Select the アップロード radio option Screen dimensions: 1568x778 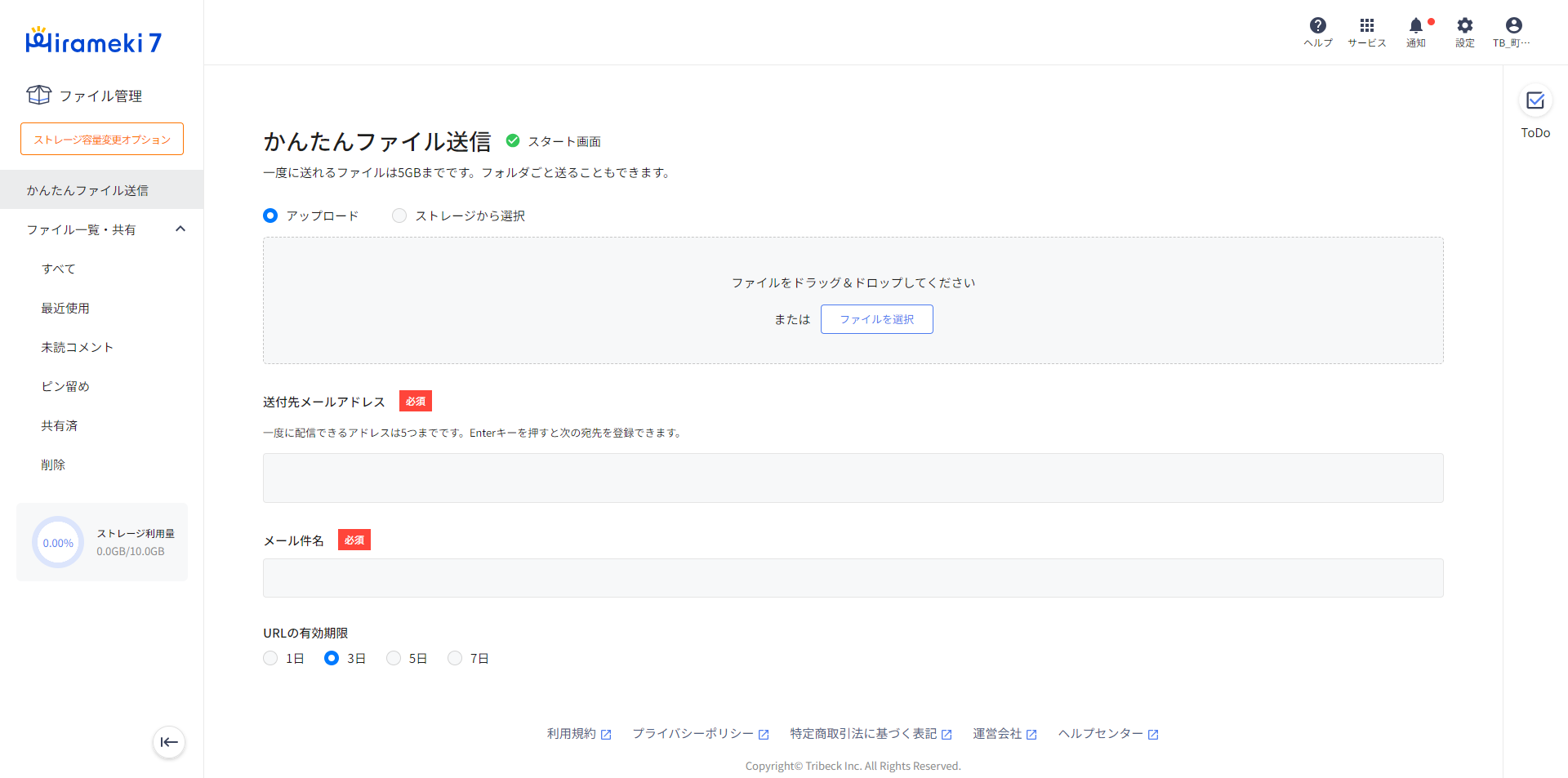(270, 216)
